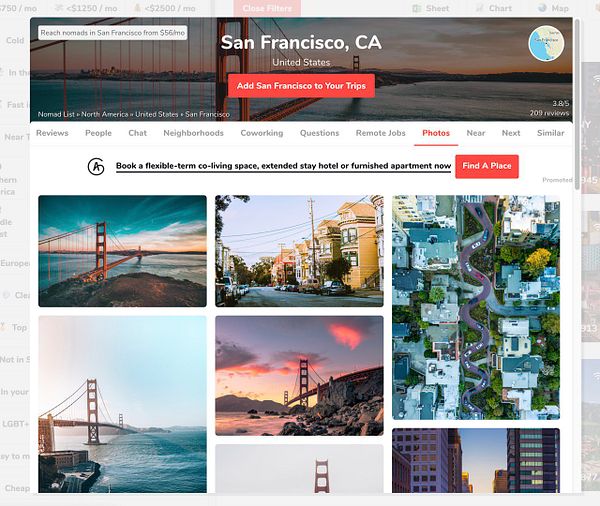Switch to the Reviews tab
This screenshot has height=506, width=600.
click(52, 133)
